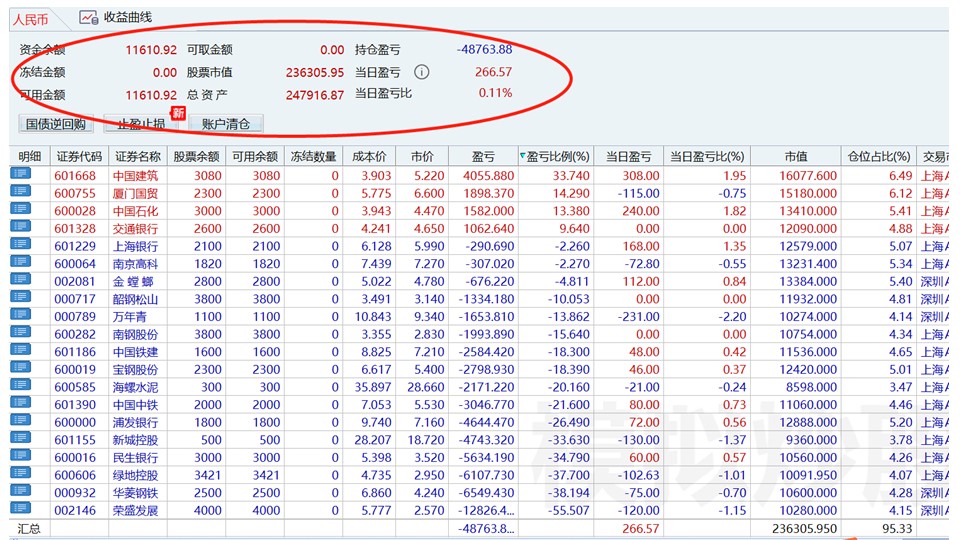Click the 国债逆回购 button

[56, 124]
